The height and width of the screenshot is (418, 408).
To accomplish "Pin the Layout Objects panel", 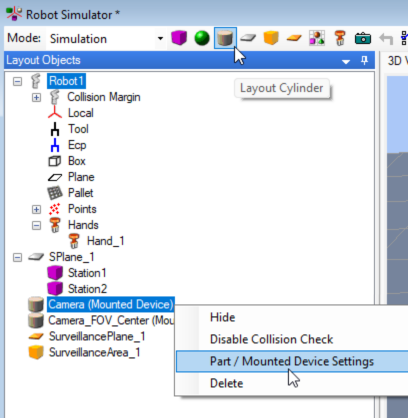I will click(x=364, y=60).
